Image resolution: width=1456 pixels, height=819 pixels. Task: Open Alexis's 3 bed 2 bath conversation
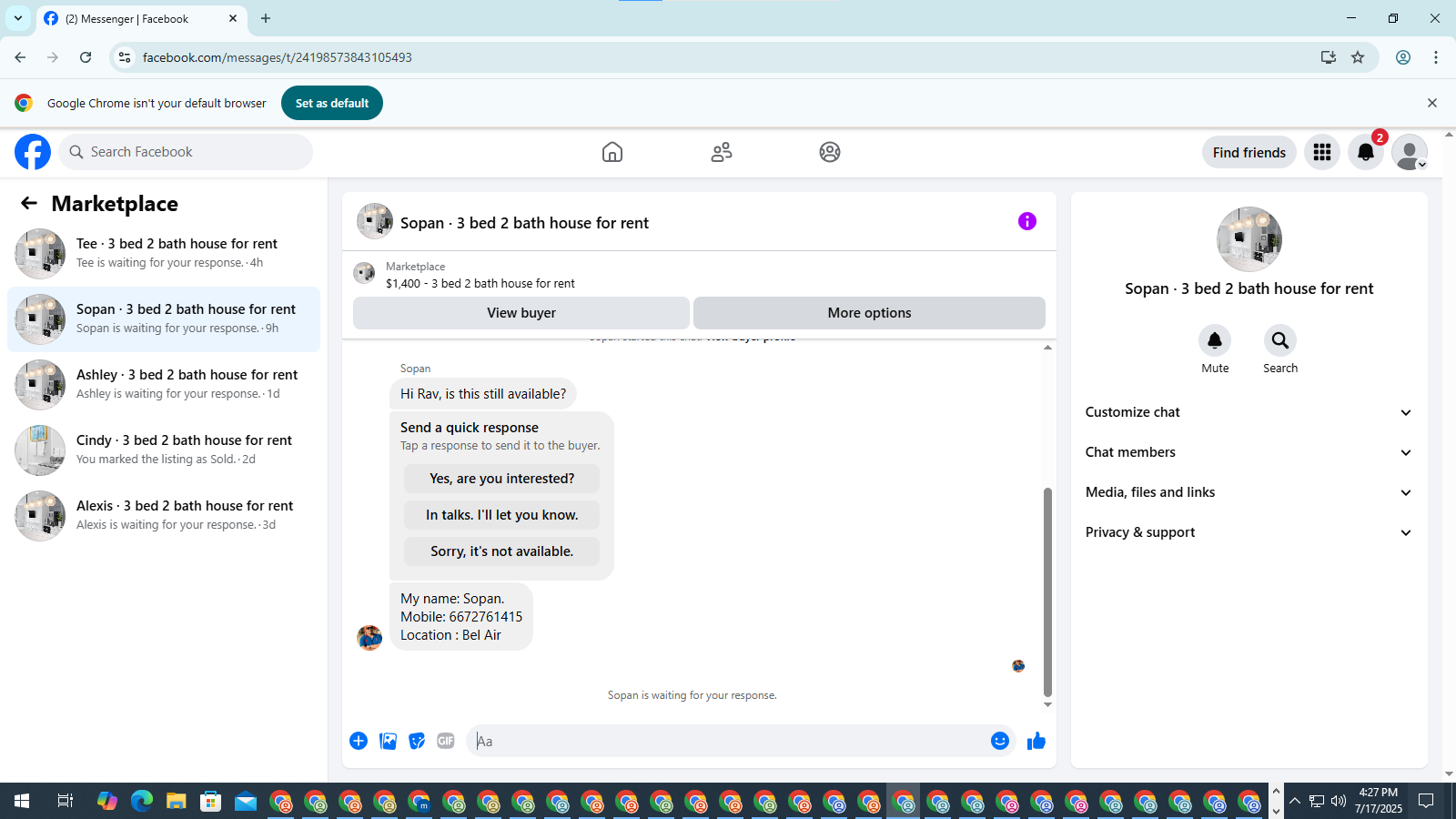point(164,515)
